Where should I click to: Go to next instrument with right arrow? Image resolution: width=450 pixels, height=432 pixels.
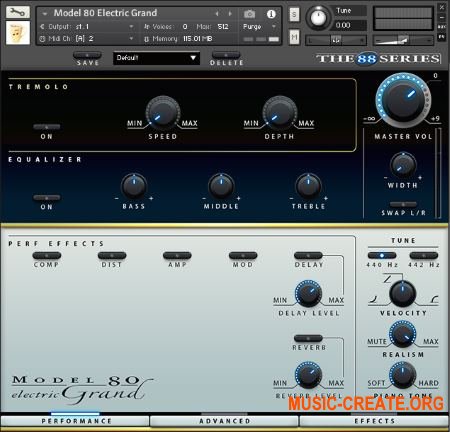point(230,14)
